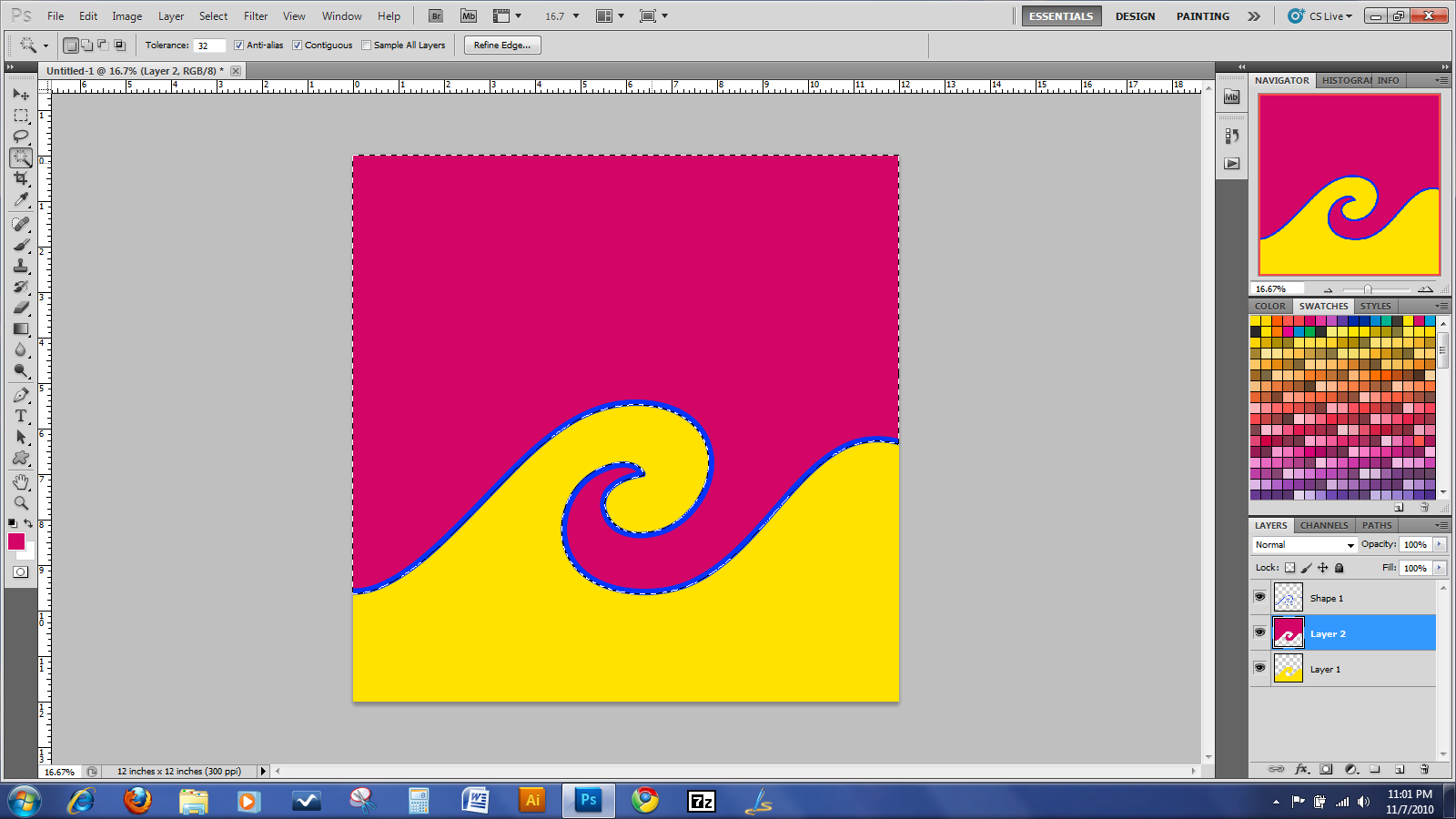
Task: Launch Adobe Bridge from the top bar
Action: [x=436, y=16]
